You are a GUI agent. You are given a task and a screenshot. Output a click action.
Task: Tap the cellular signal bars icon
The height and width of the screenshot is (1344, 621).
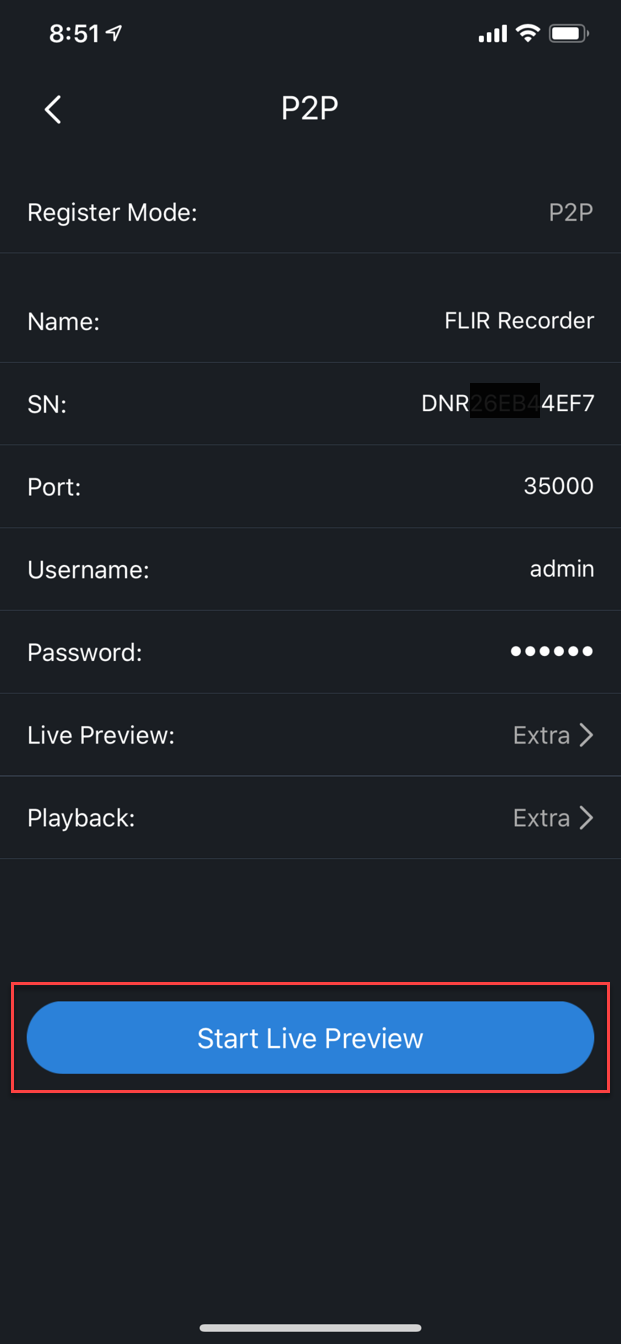point(492,35)
